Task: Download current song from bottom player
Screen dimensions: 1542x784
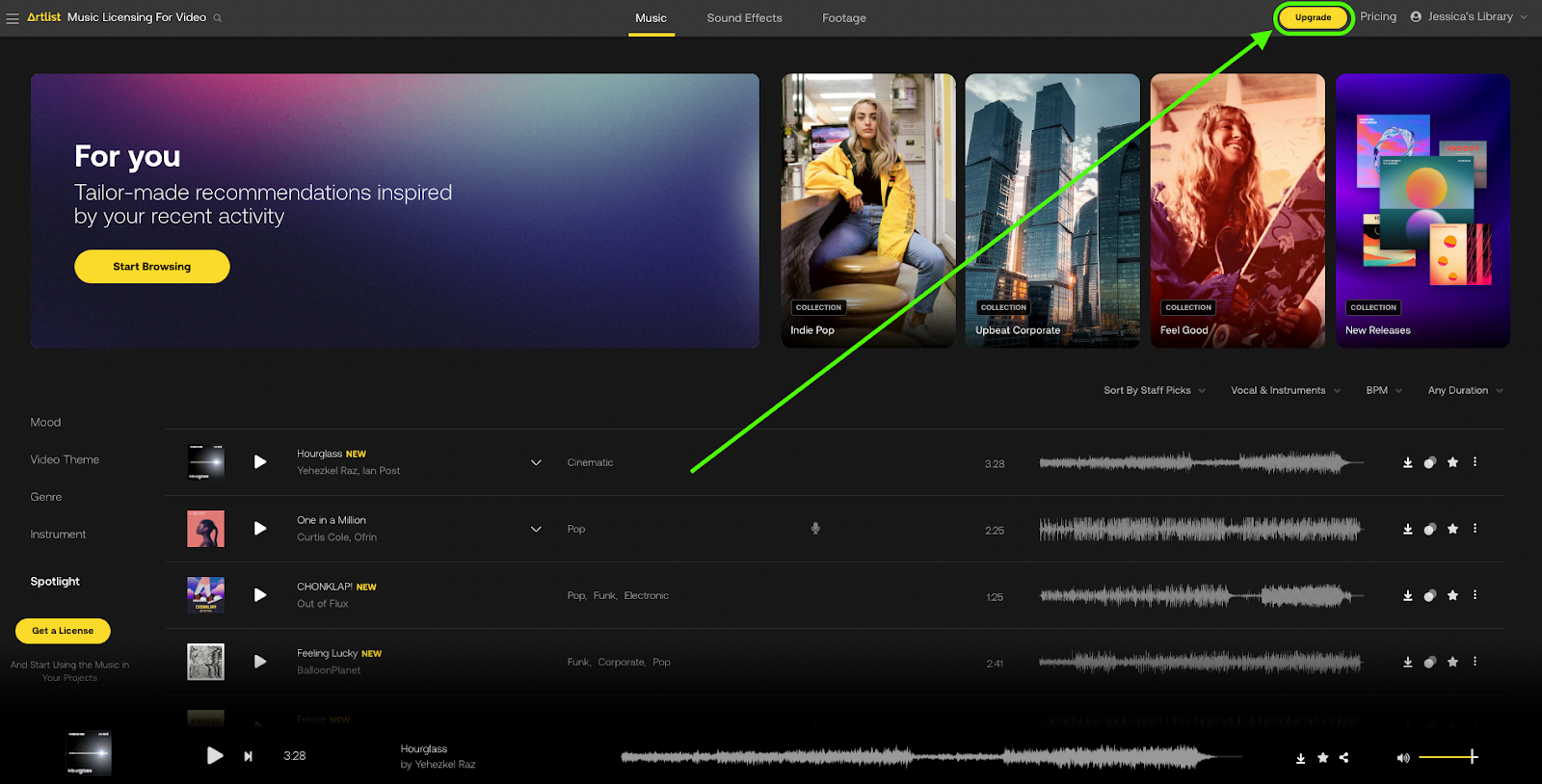Action: tap(1300, 758)
